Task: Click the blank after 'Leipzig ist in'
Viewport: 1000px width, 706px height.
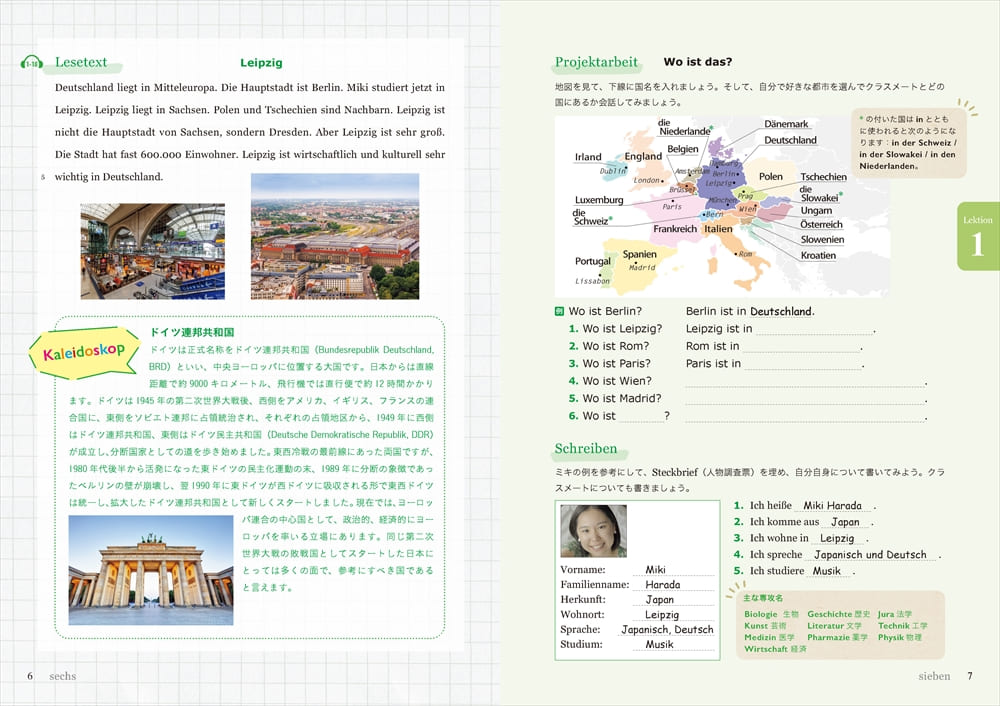Action: [x=814, y=329]
